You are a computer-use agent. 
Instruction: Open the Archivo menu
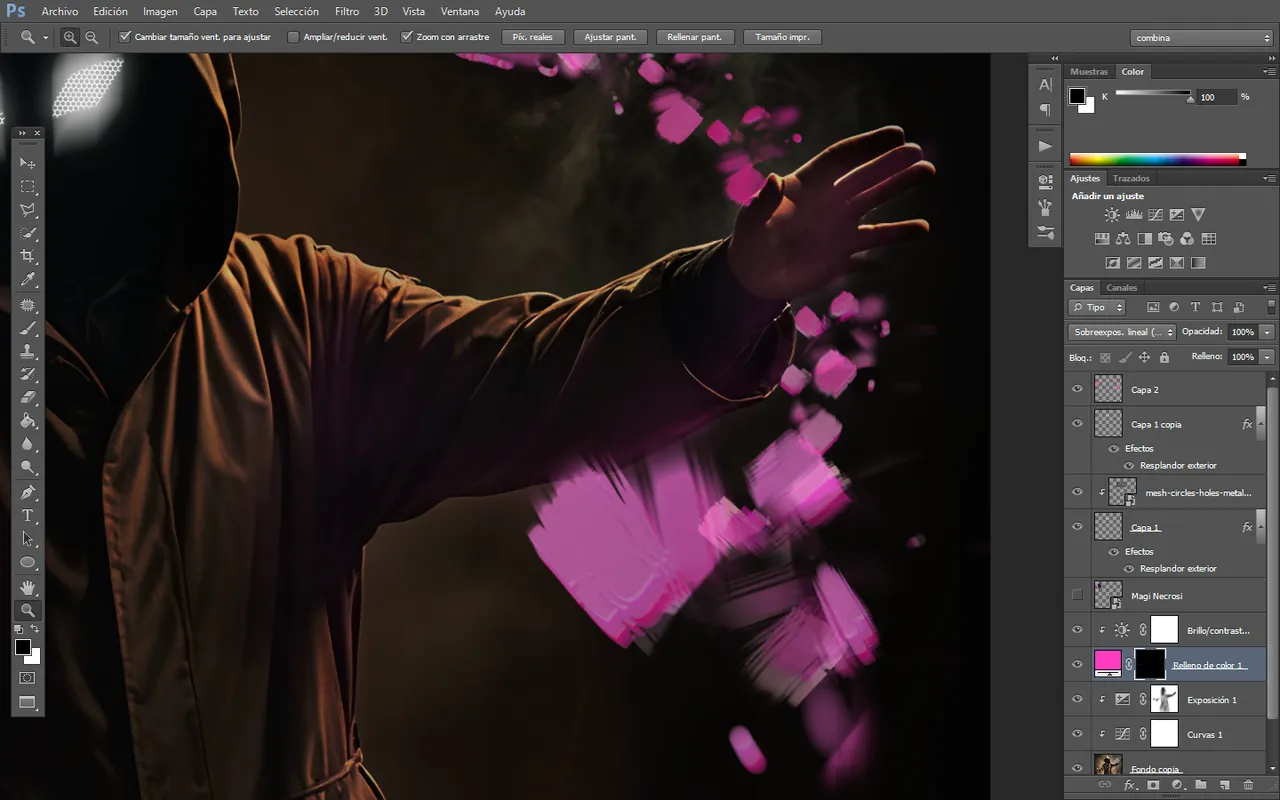pyautogui.click(x=59, y=12)
